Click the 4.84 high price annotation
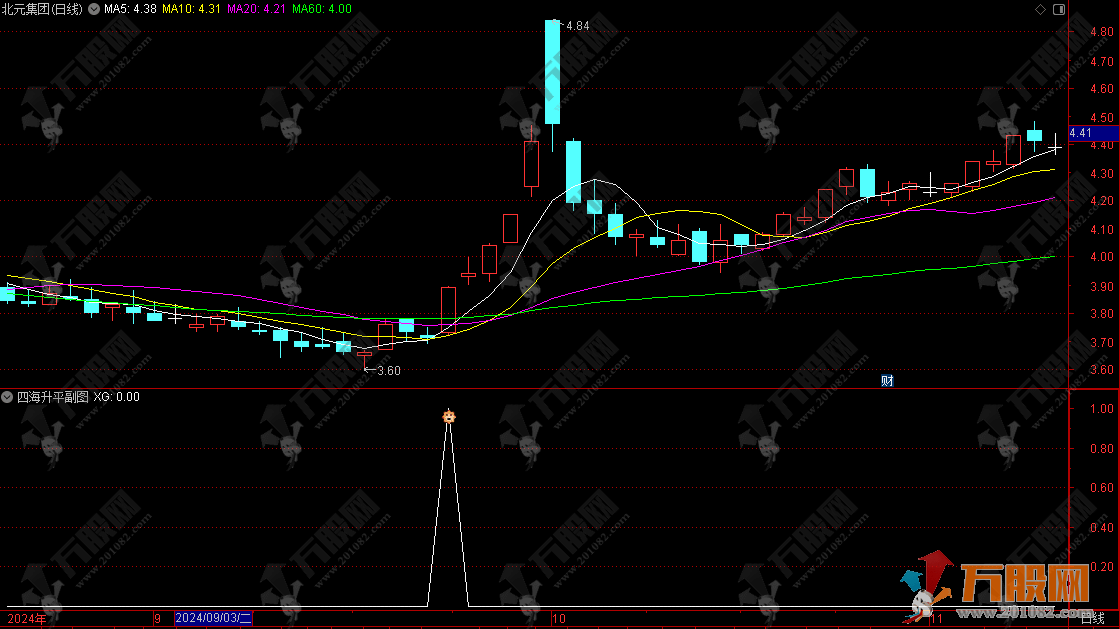 tap(577, 26)
